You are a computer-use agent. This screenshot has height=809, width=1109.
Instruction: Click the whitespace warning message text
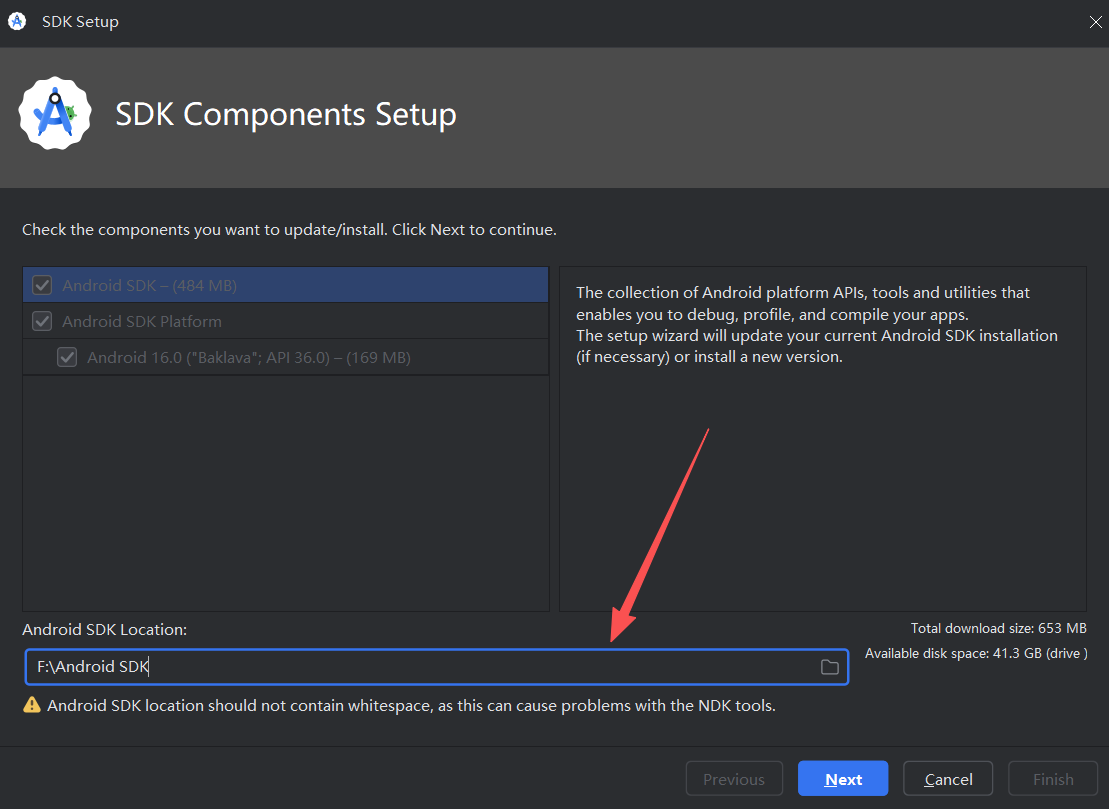point(411,705)
